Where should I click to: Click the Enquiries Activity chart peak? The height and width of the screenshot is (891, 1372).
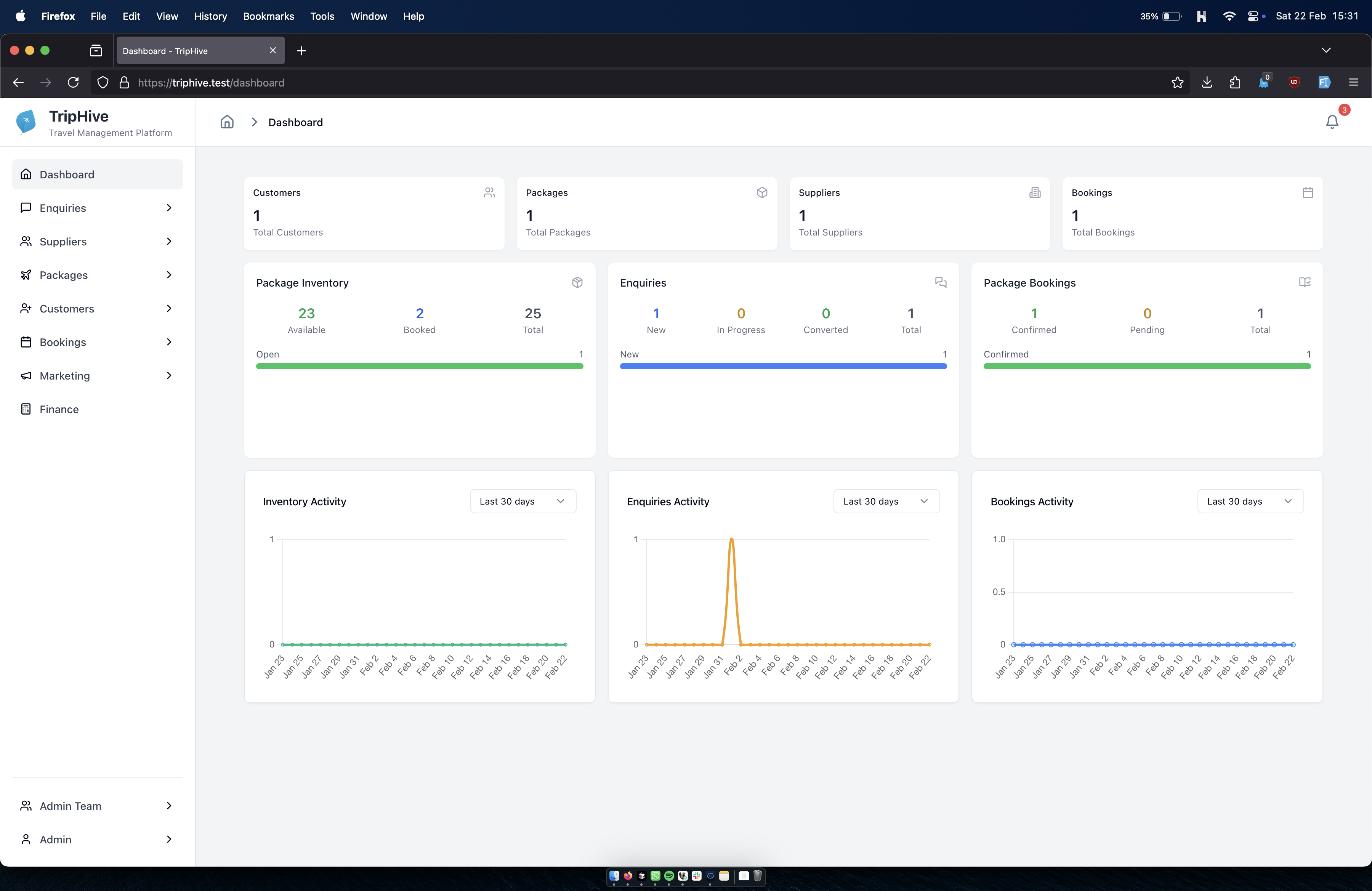731,540
